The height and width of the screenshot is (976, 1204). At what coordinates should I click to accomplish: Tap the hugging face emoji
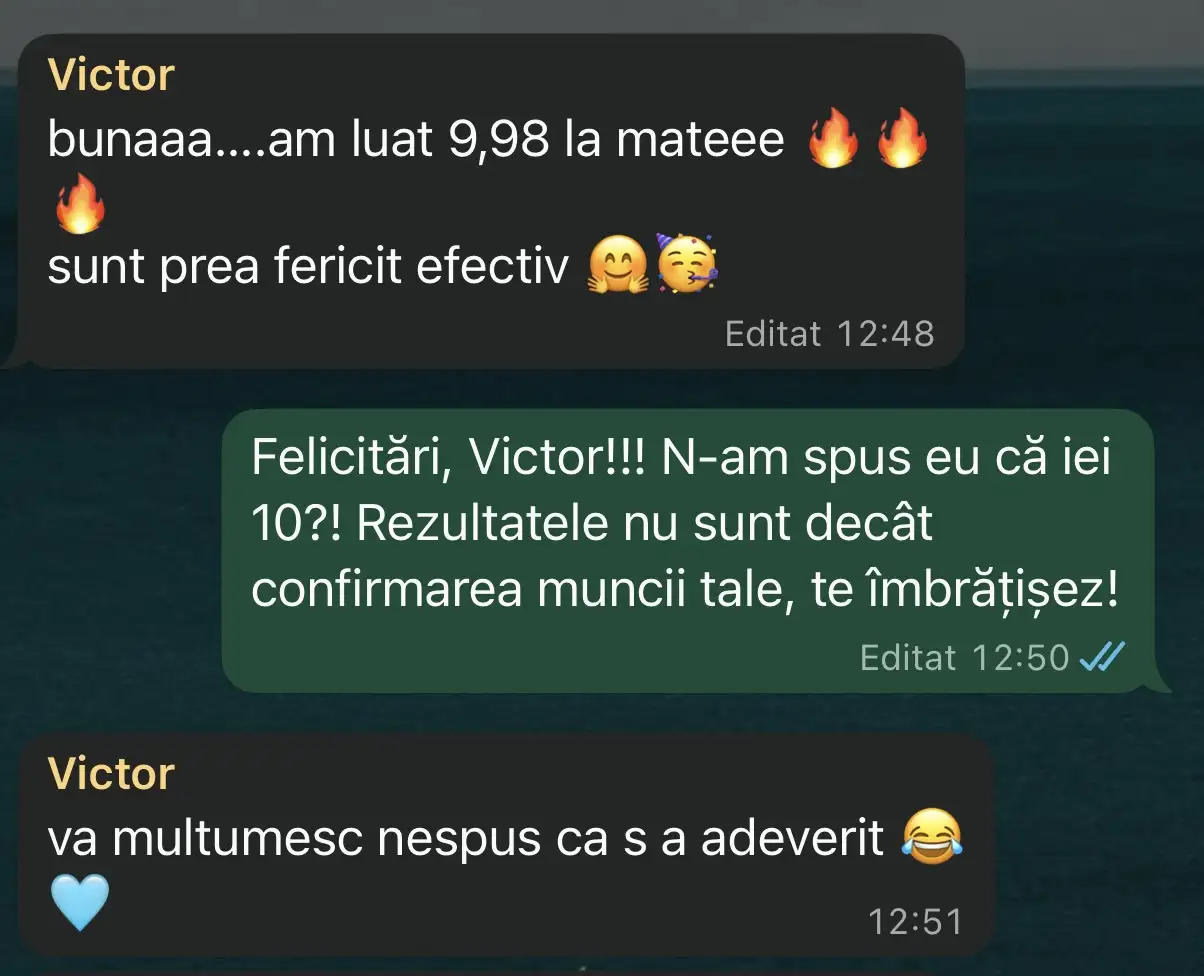pyautogui.click(x=615, y=267)
